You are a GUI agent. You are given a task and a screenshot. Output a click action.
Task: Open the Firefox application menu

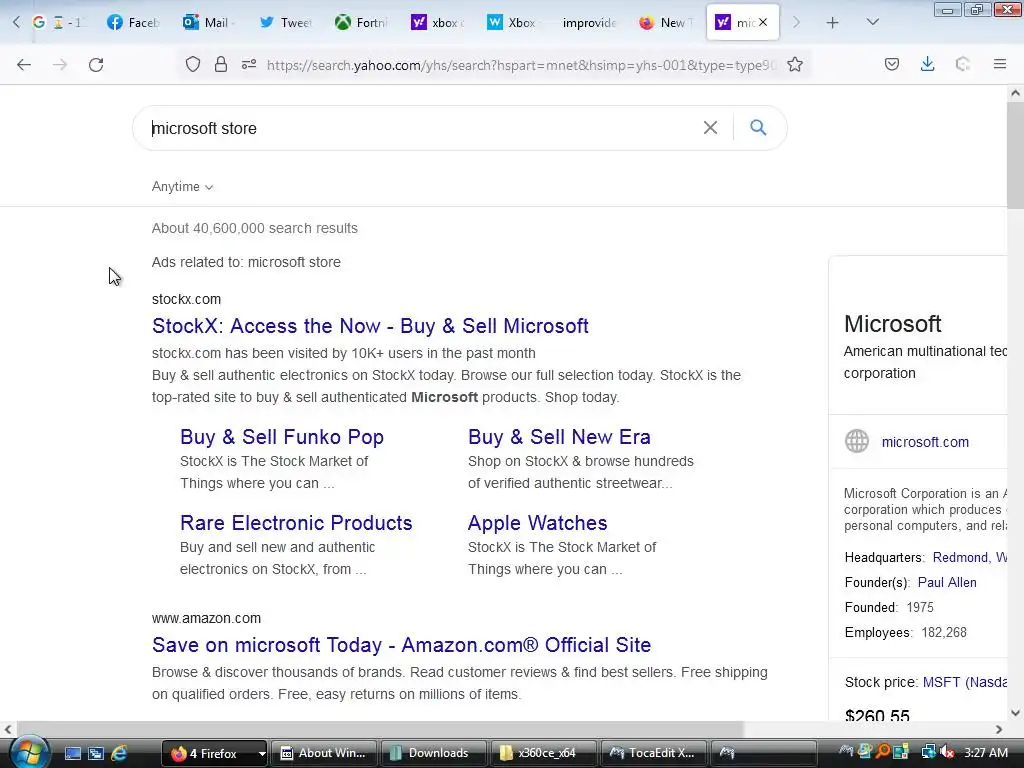point(1000,65)
